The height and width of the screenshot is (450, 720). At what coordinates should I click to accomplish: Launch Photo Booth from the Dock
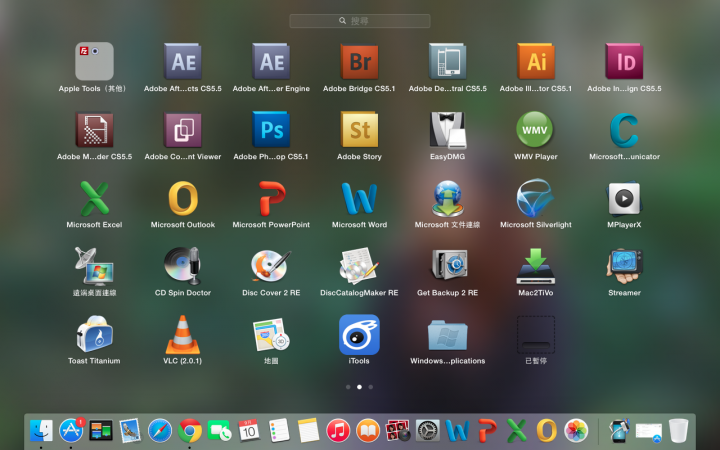tap(398, 431)
